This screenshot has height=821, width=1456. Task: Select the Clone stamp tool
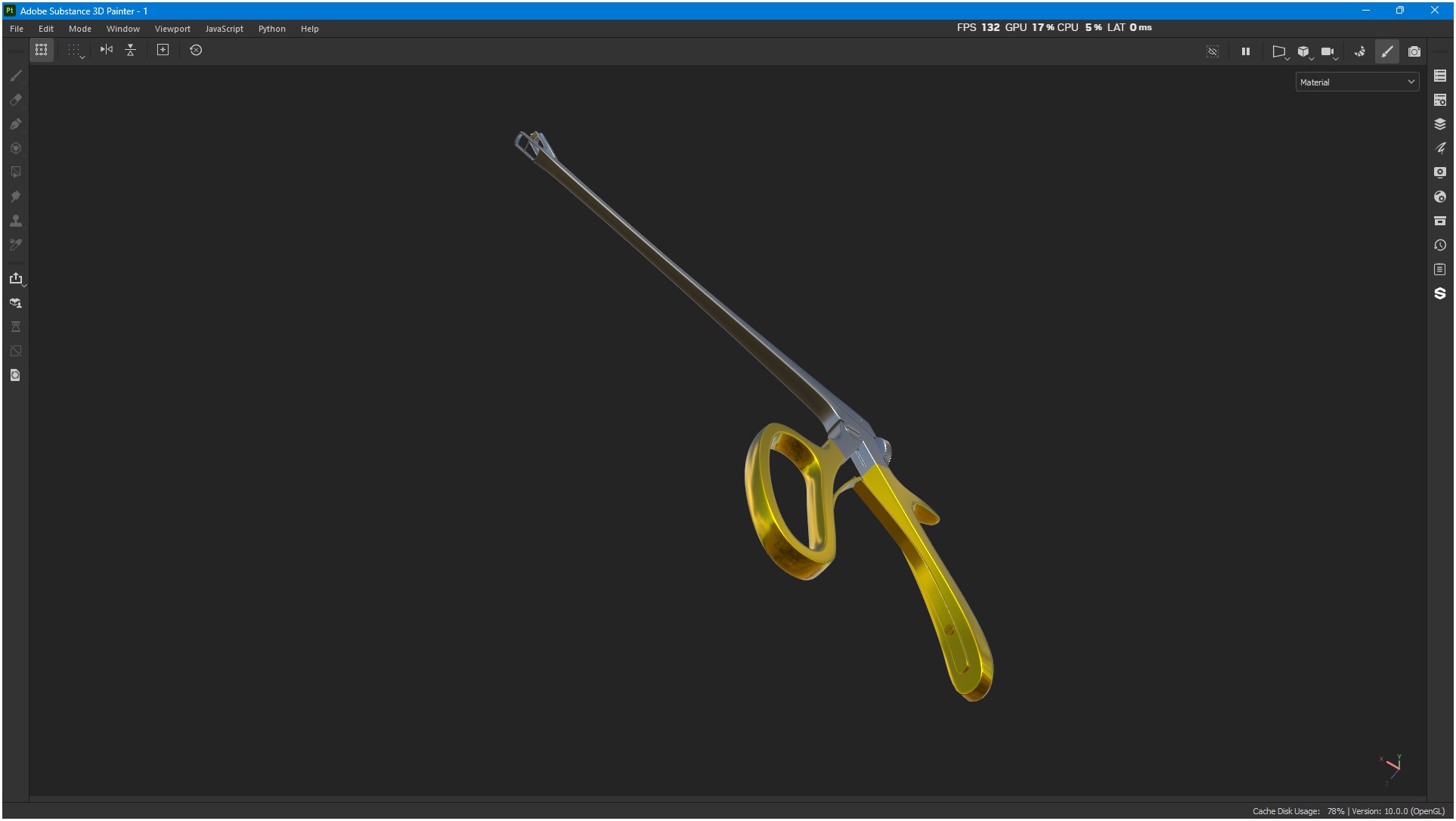(16, 221)
